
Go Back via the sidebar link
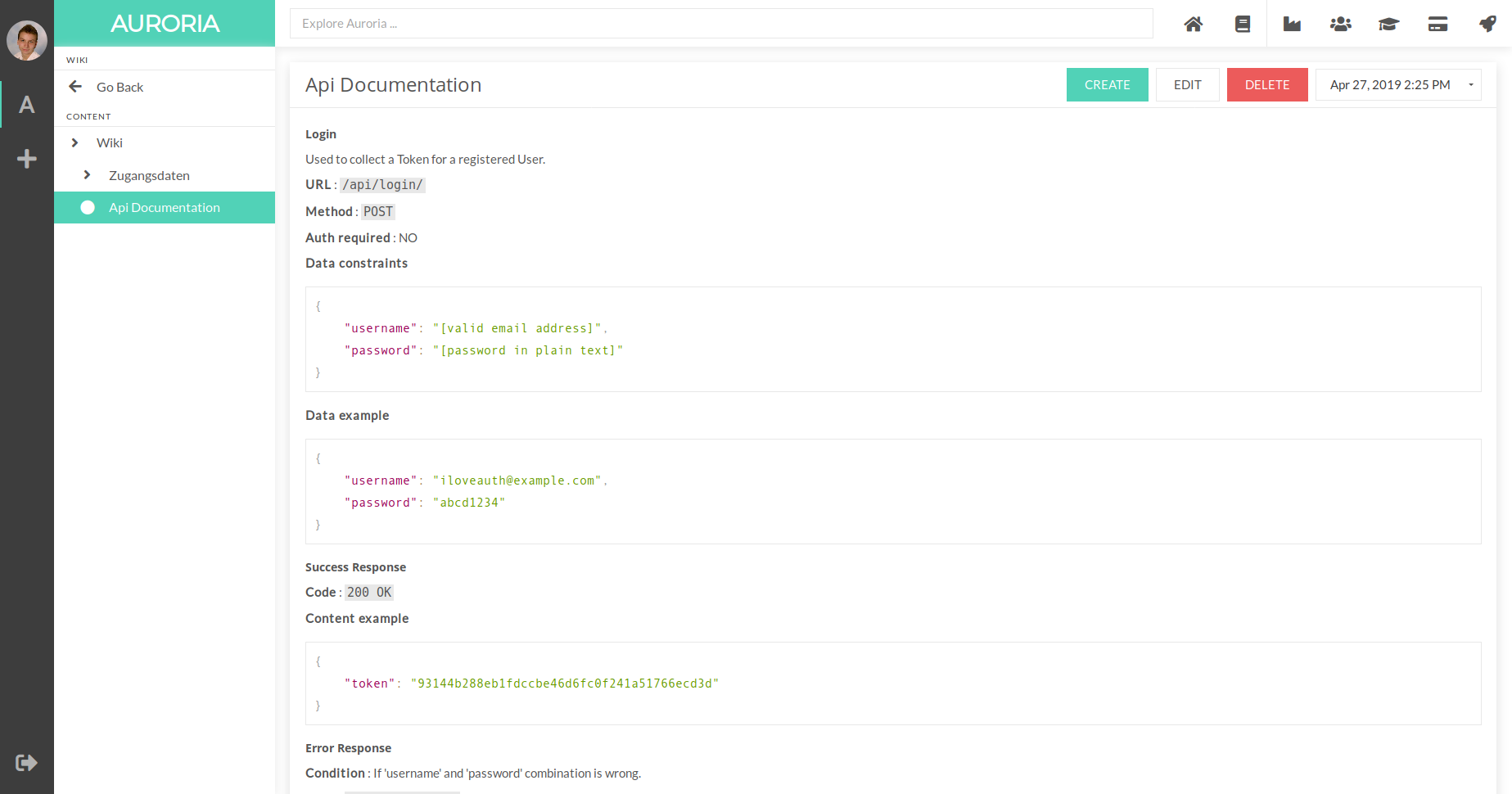[x=120, y=87]
